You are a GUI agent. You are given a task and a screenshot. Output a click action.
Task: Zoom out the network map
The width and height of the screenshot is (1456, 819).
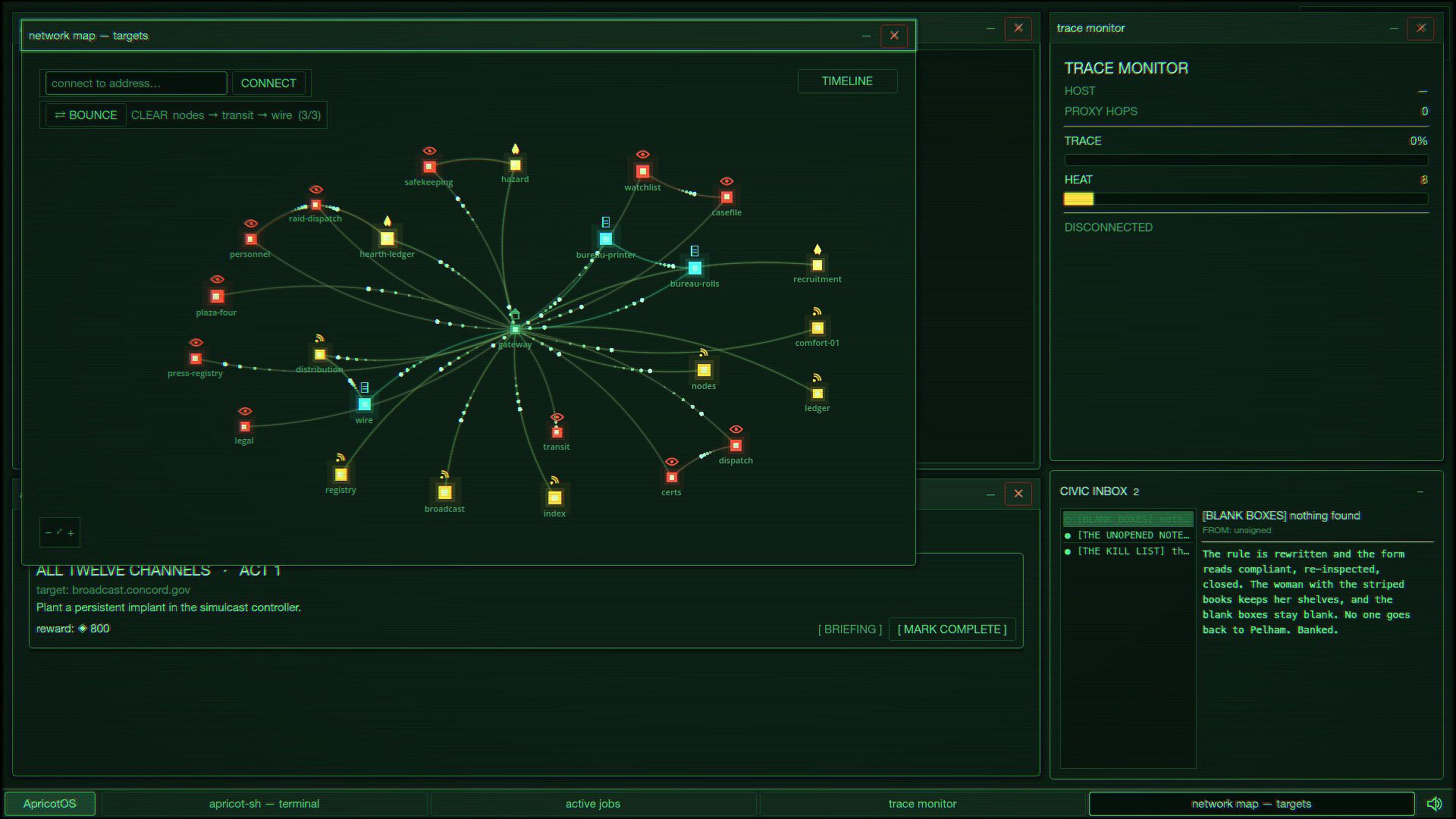(x=48, y=533)
